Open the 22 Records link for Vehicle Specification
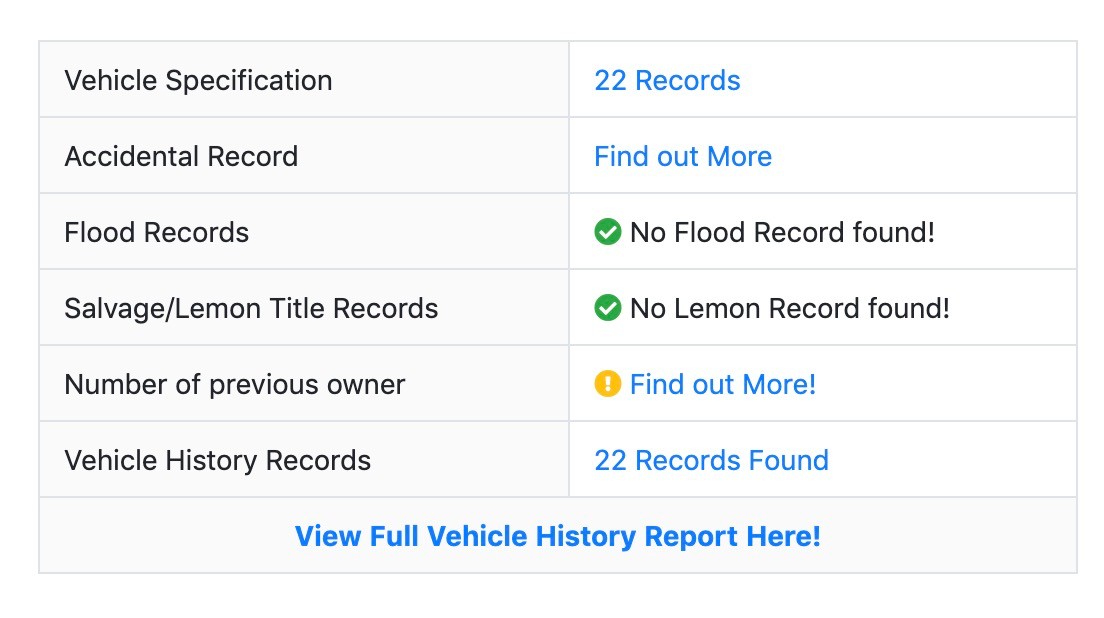1104x618 pixels. [x=666, y=80]
